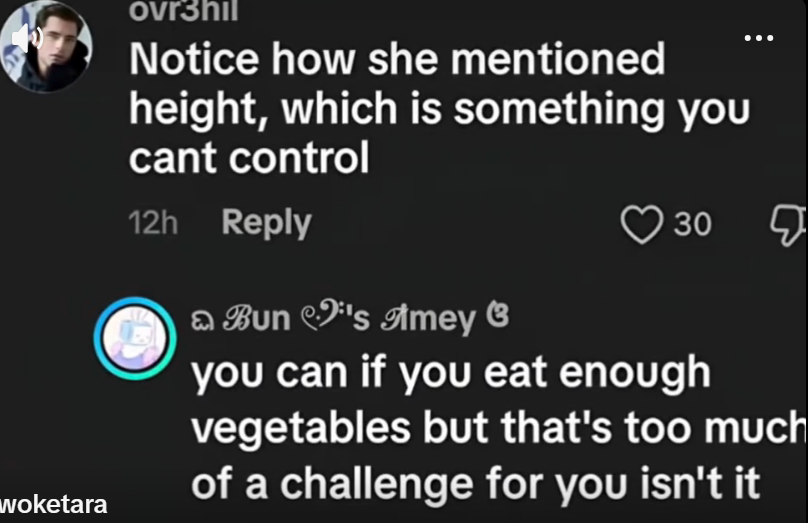Select the "Notice how she mentioned" comment line
Viewport: 808px width, 523px height.
pyautogui.click(x=397, y=59)
